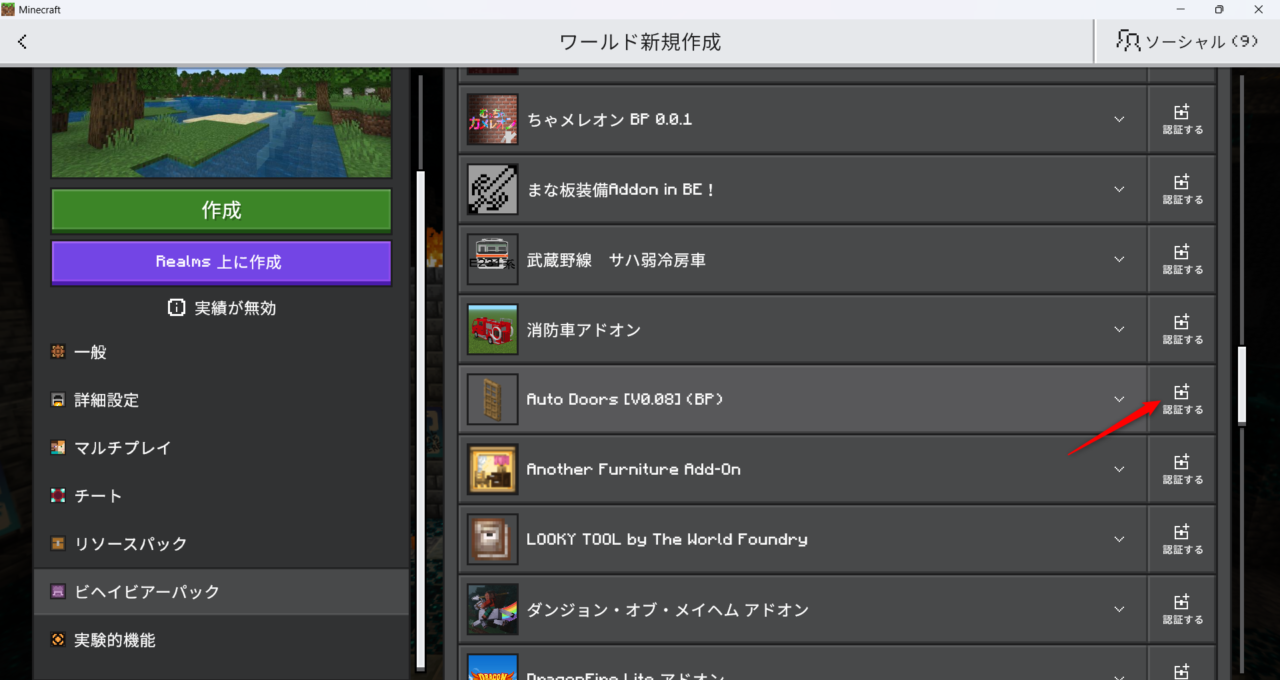Click the green 作成 button
Screen dimensions: 1280x680
point(221,211)
